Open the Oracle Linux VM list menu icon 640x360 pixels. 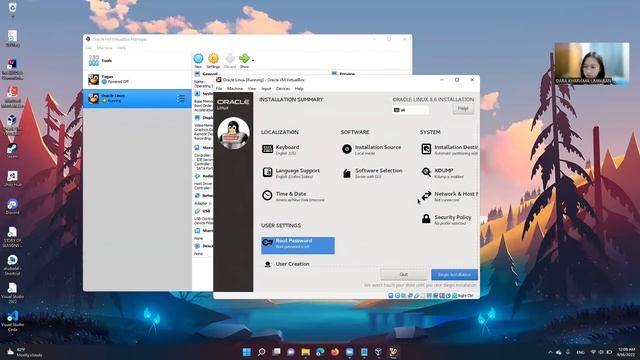point(181,98)
